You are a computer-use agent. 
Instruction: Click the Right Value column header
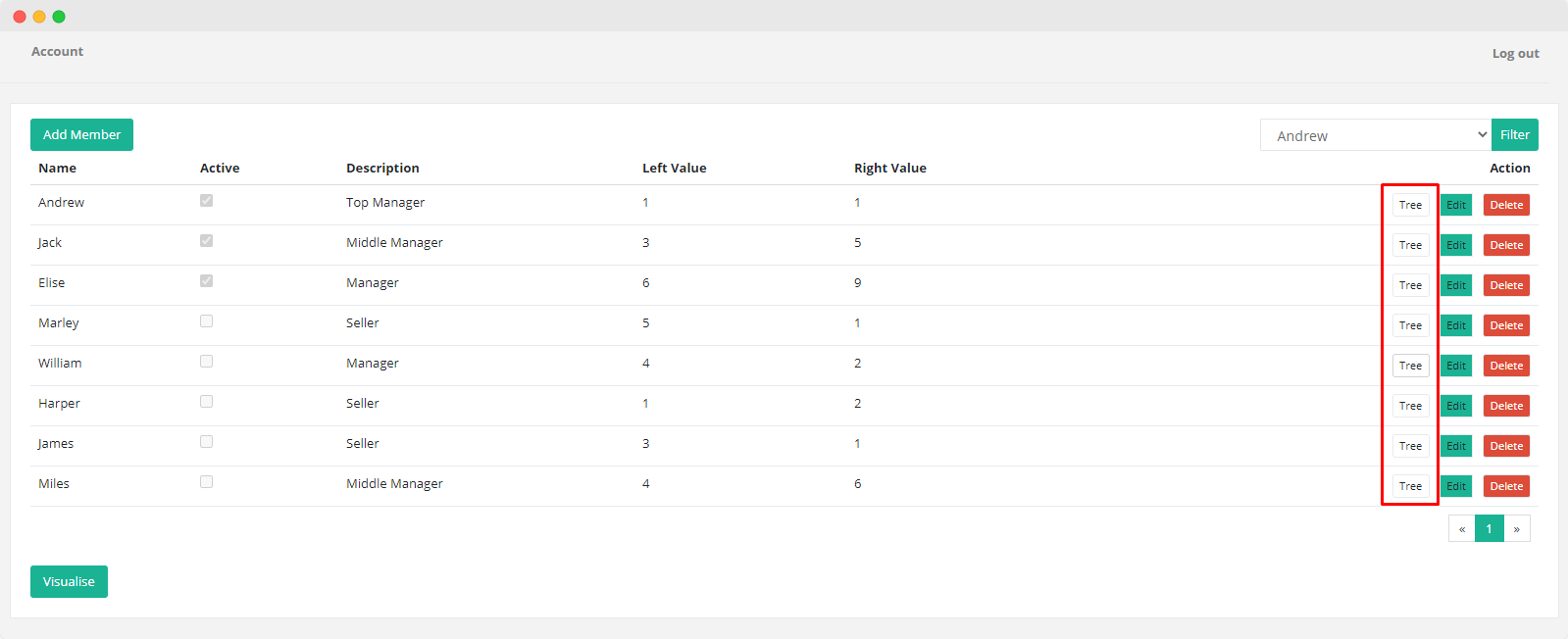[x=889, y=169]
